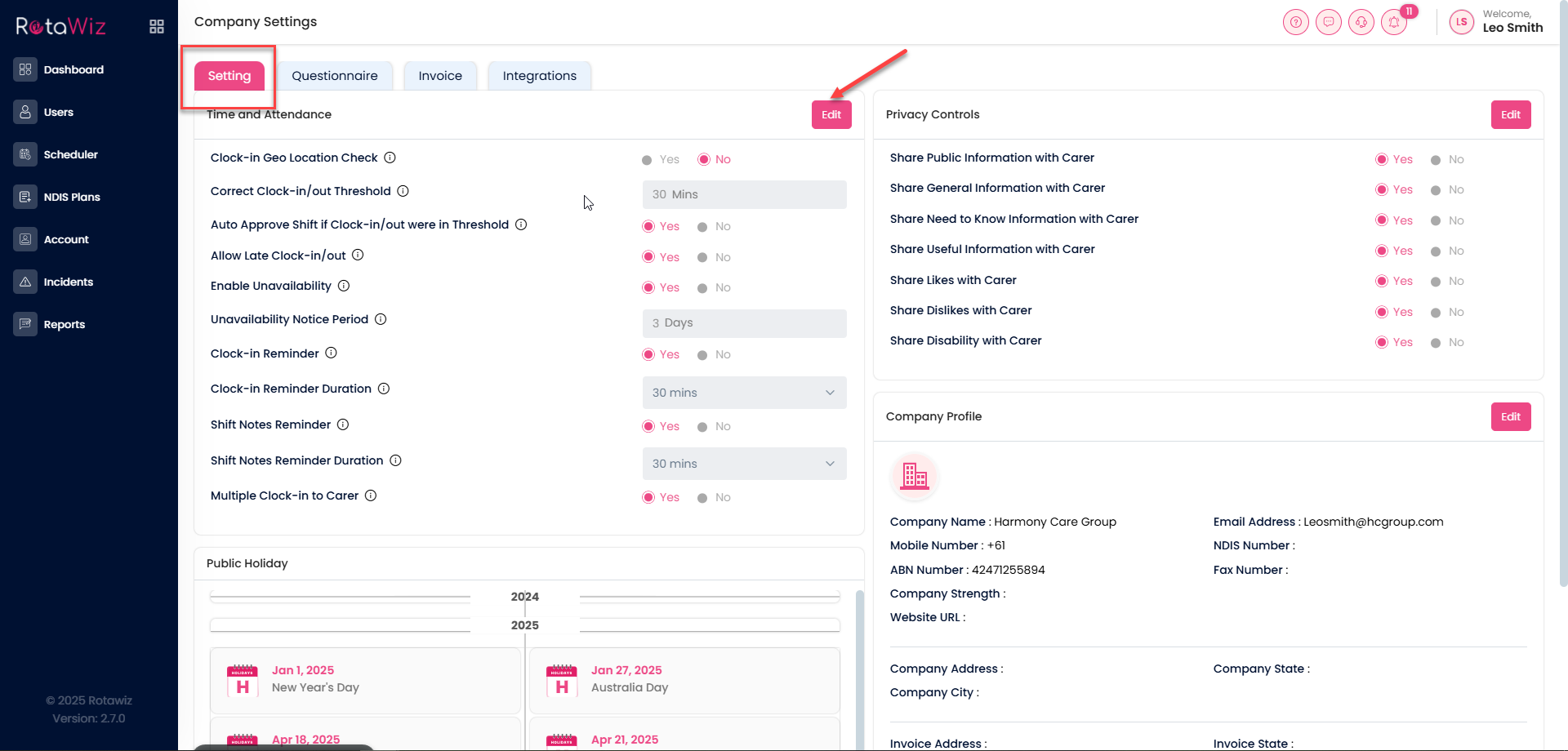Open the notifications bell icon
Screen dimensions: 1568x751
pyautogui.click(x=1394, y=23)
